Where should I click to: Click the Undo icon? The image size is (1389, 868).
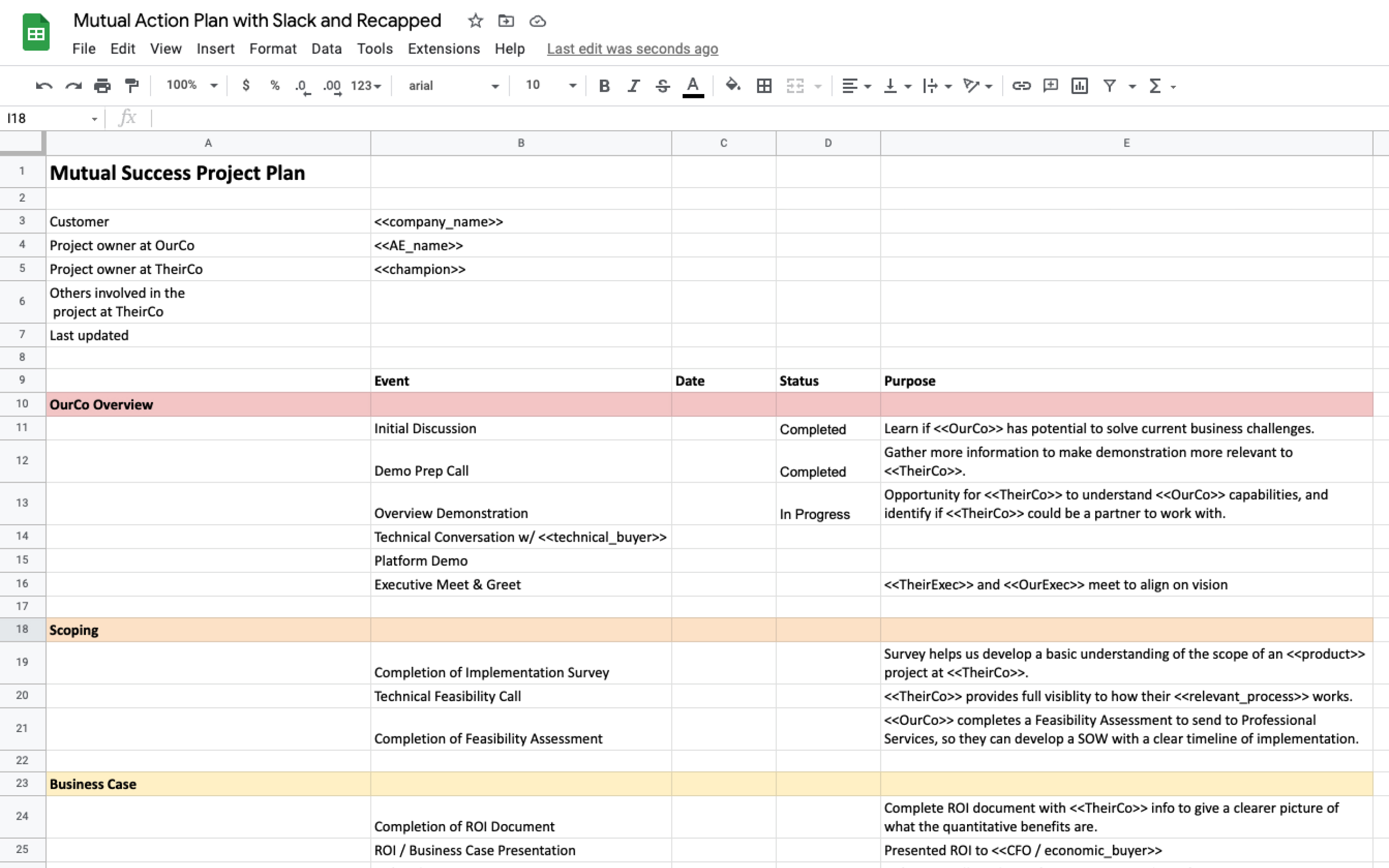tap(44, 86)
